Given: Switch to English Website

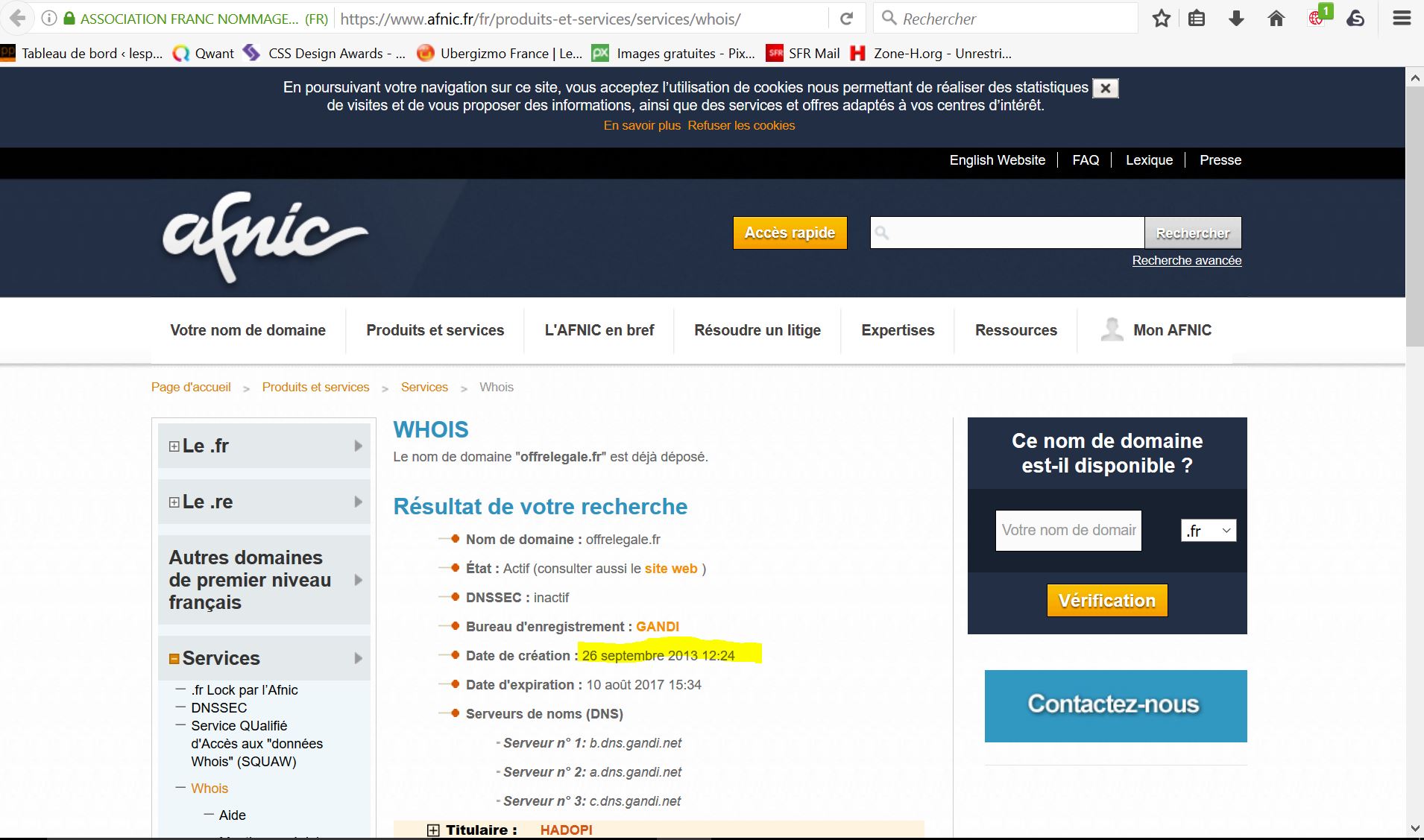Looking at the screenshot, I should pyautogui.click(x=998, y=160).
